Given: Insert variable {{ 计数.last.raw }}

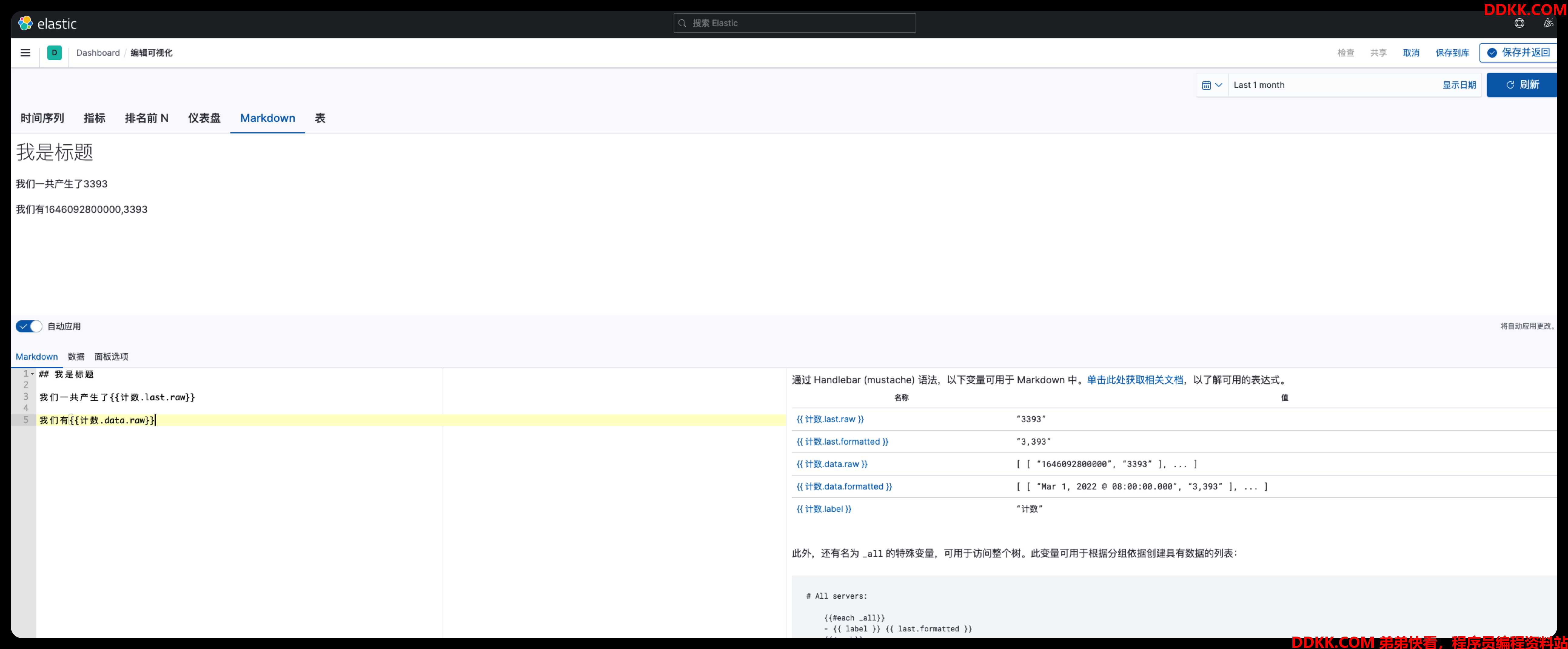Looking at the screenshot, I should 830,419.
